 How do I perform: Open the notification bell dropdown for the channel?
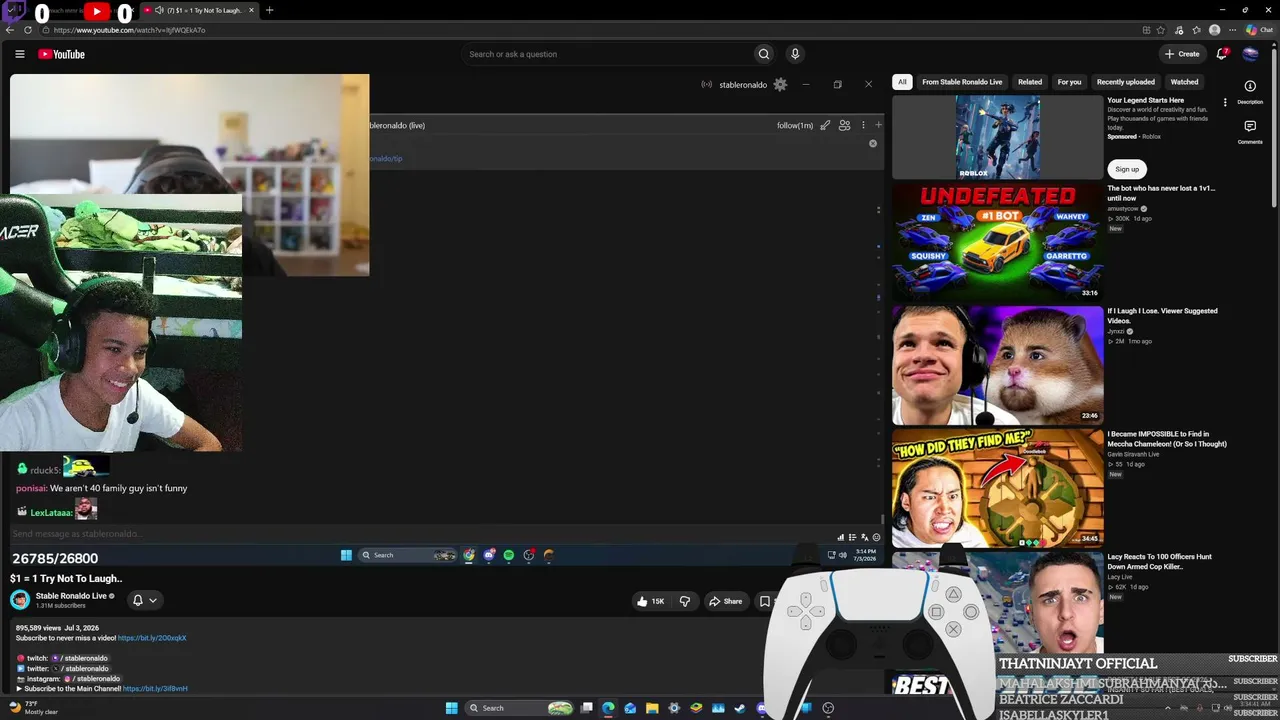144,600
